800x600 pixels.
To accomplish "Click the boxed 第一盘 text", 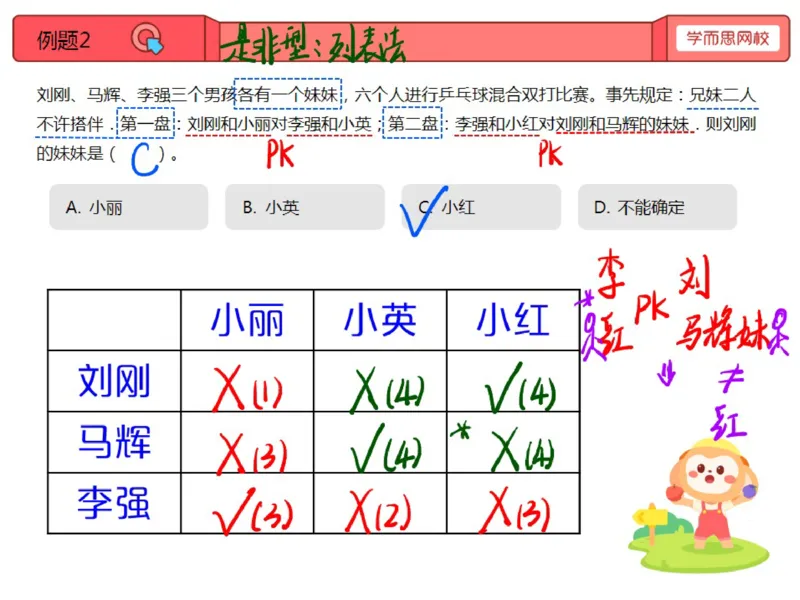I will [x=145, y=123].
